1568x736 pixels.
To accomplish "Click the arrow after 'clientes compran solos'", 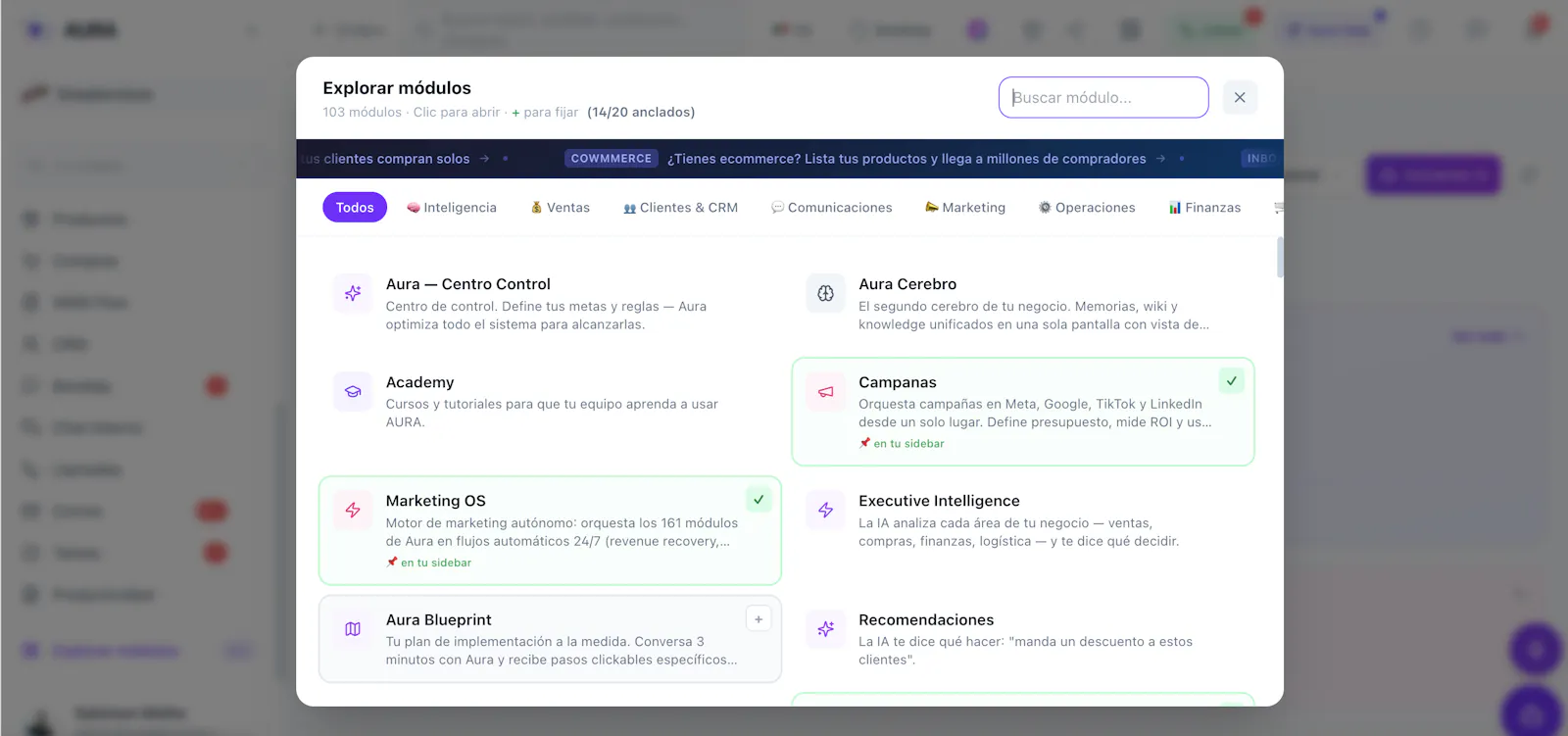I will pyautogui.click(x=484, y=159).
